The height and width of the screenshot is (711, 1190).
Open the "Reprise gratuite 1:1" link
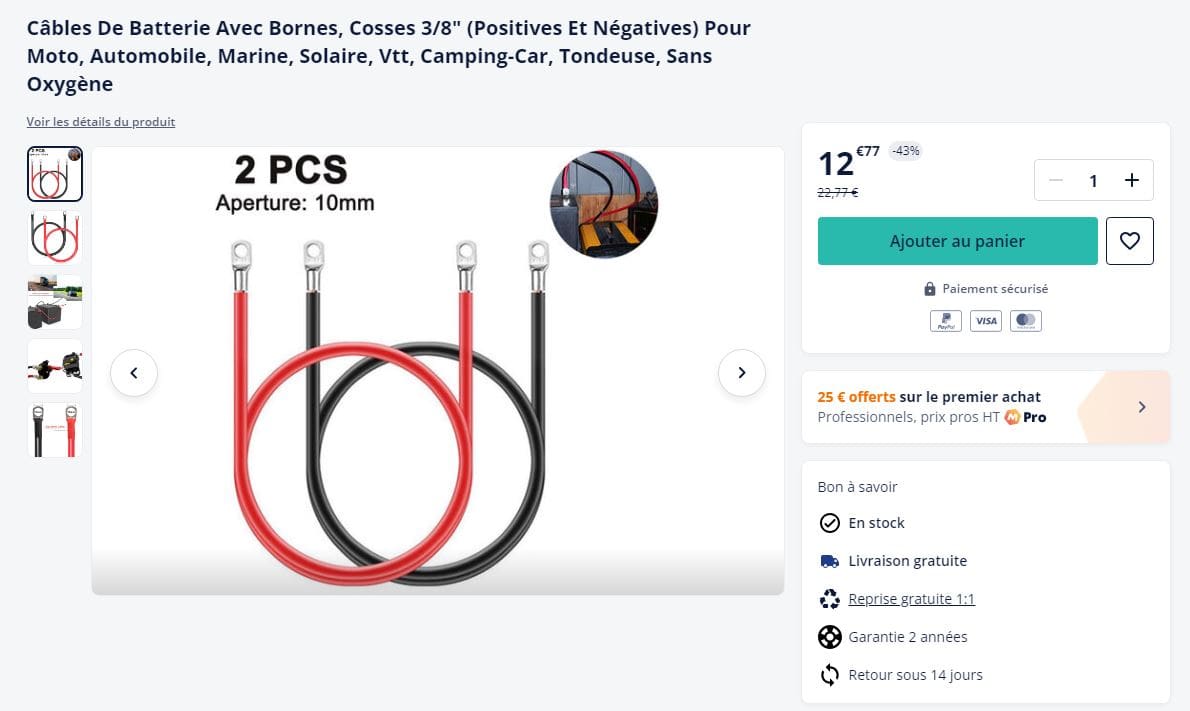coord(911,599)
